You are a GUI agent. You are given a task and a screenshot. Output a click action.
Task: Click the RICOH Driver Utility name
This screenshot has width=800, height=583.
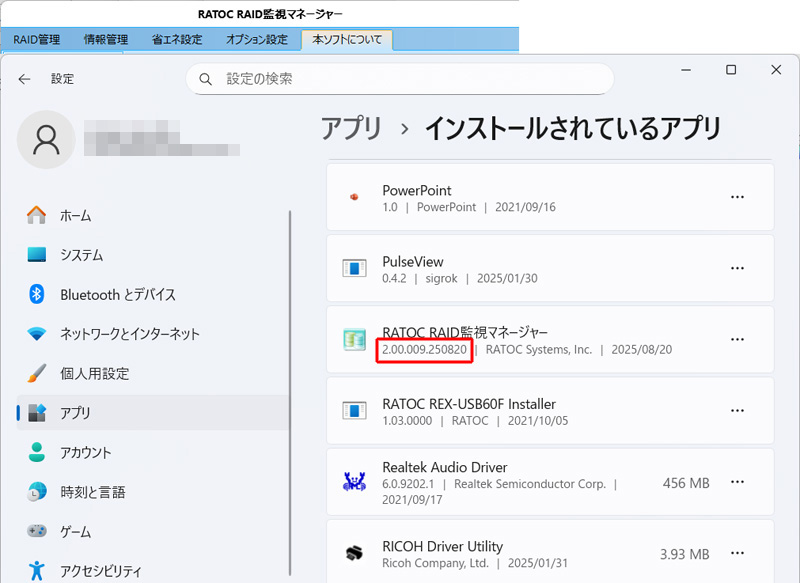pyautogui.click(x=442, y=546)
